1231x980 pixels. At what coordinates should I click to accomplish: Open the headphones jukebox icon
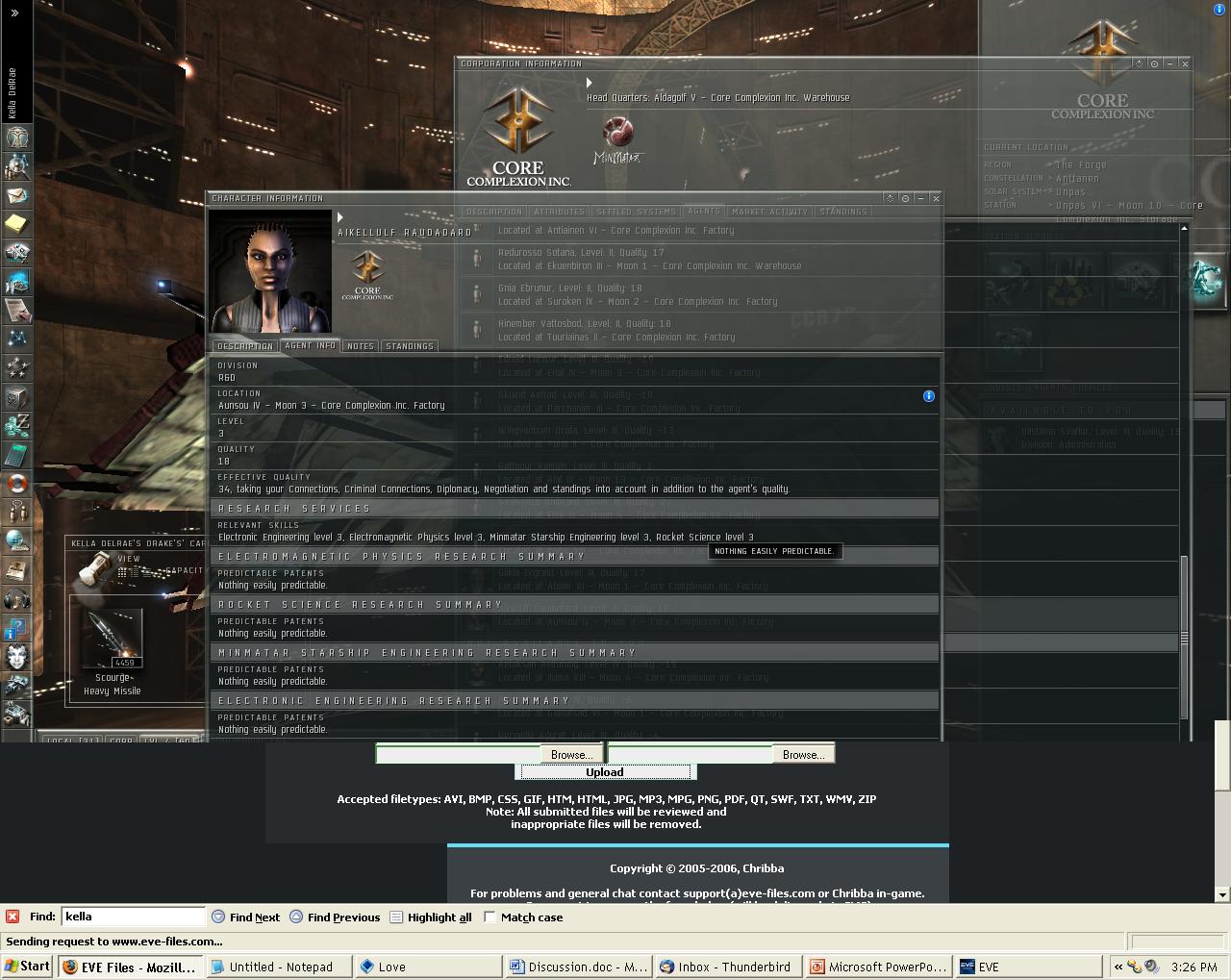click(x=16, y=598)
